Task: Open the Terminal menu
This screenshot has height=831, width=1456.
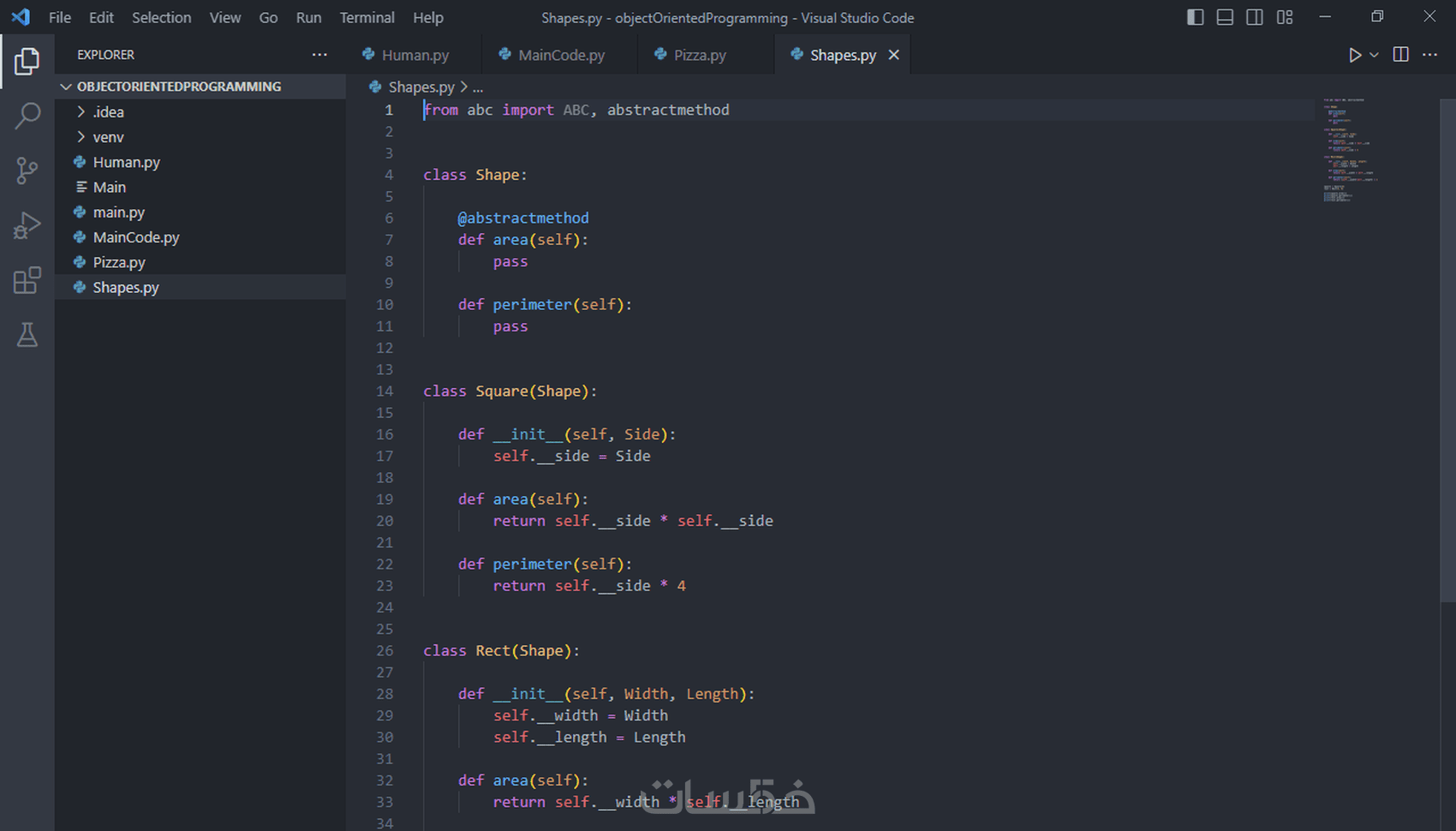Action: (367, 17)
